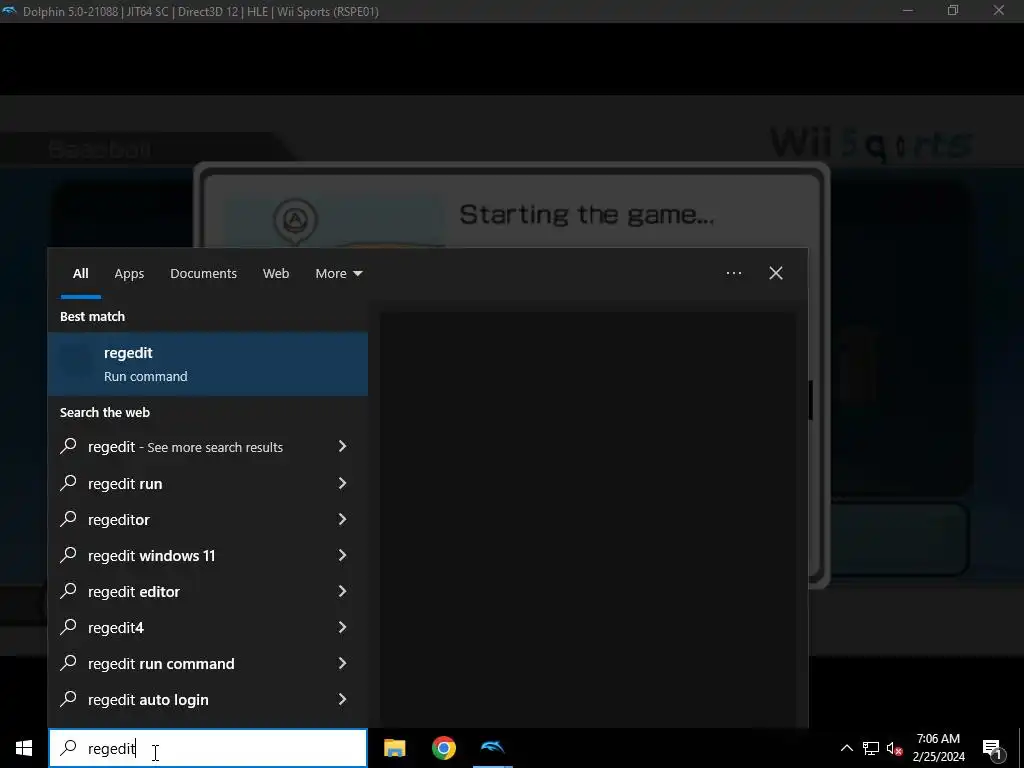The height and width of the screenshot is (768, 1024).
Task: Expand chevron beside 'regedit4'
Action: coord(342,627)
